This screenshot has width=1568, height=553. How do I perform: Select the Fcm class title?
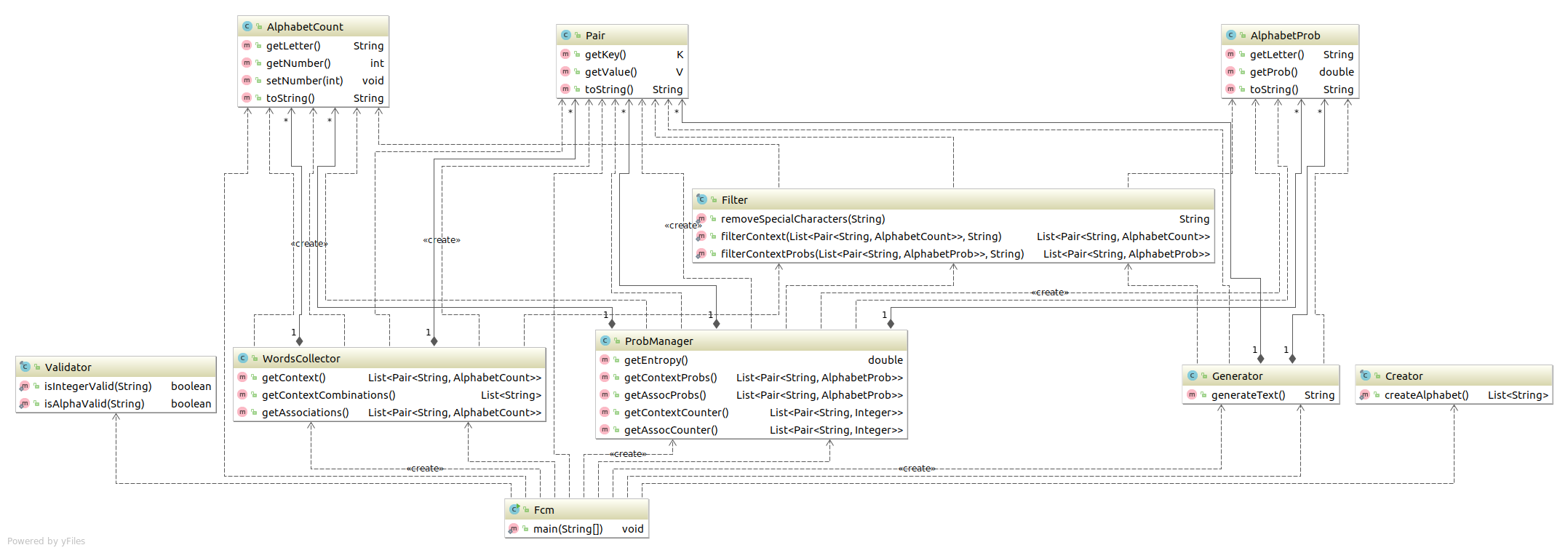(544, 510)
